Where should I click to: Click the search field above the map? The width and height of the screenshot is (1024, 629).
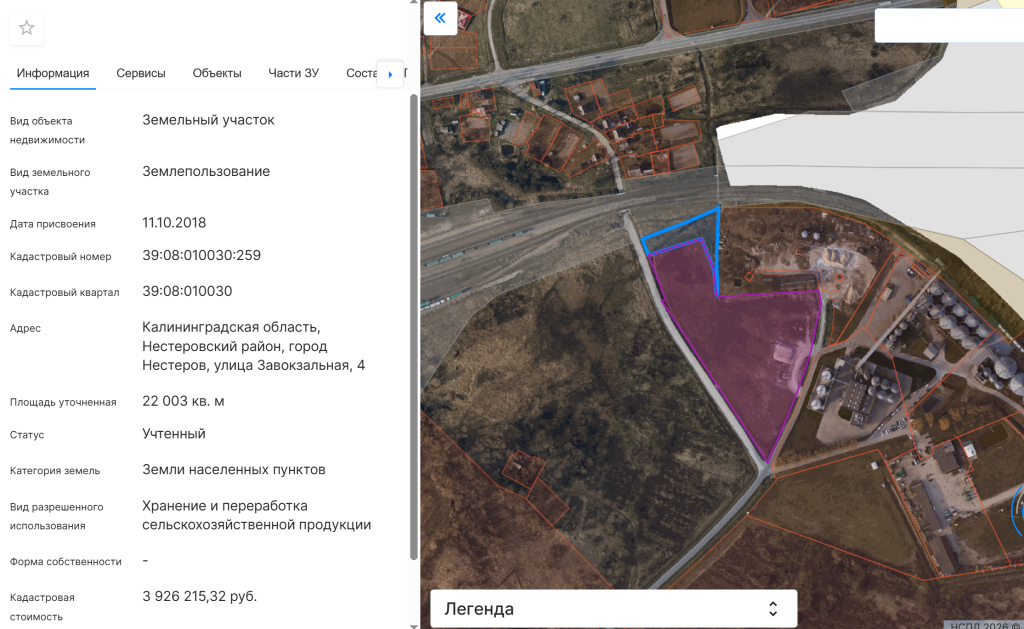click(x=948, y=26)
